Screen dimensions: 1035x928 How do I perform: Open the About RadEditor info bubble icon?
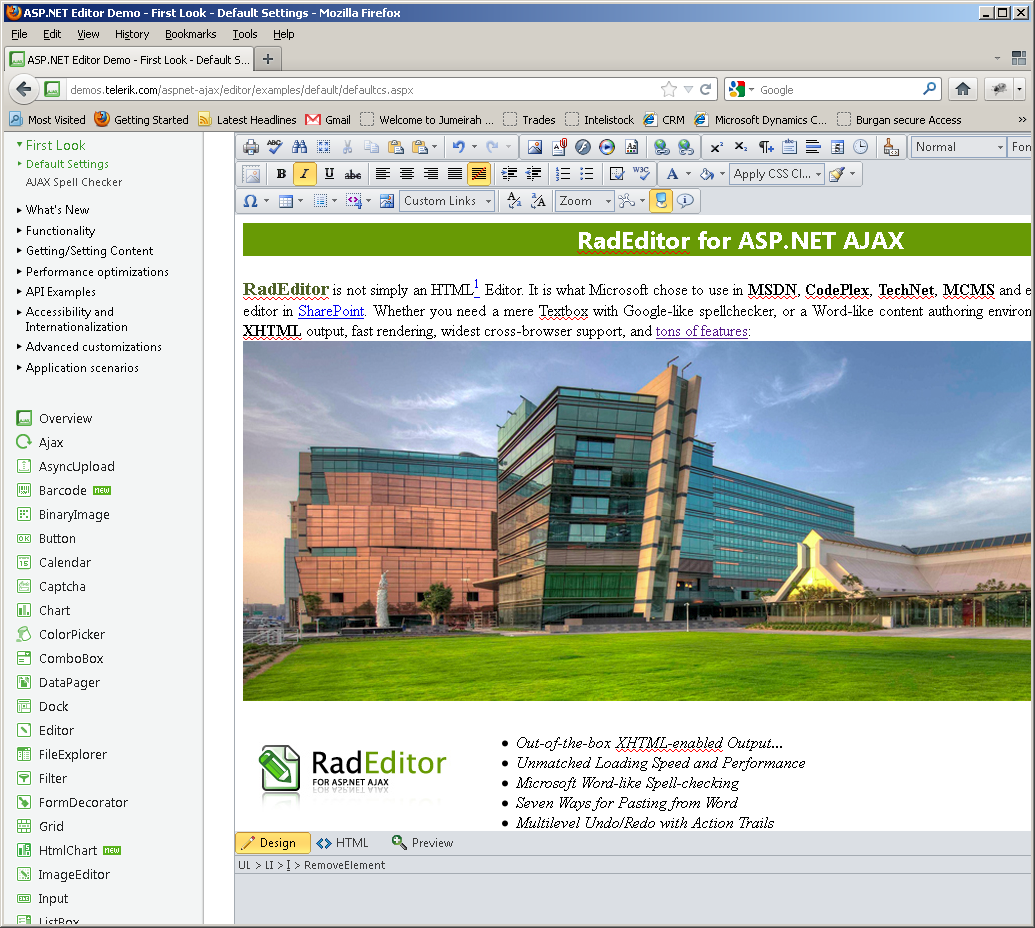tap(685, 201)
